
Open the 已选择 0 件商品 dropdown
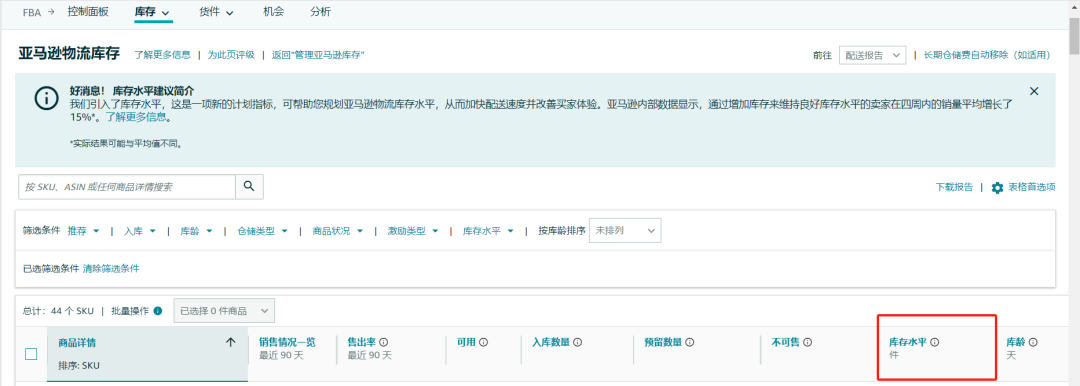224,311
